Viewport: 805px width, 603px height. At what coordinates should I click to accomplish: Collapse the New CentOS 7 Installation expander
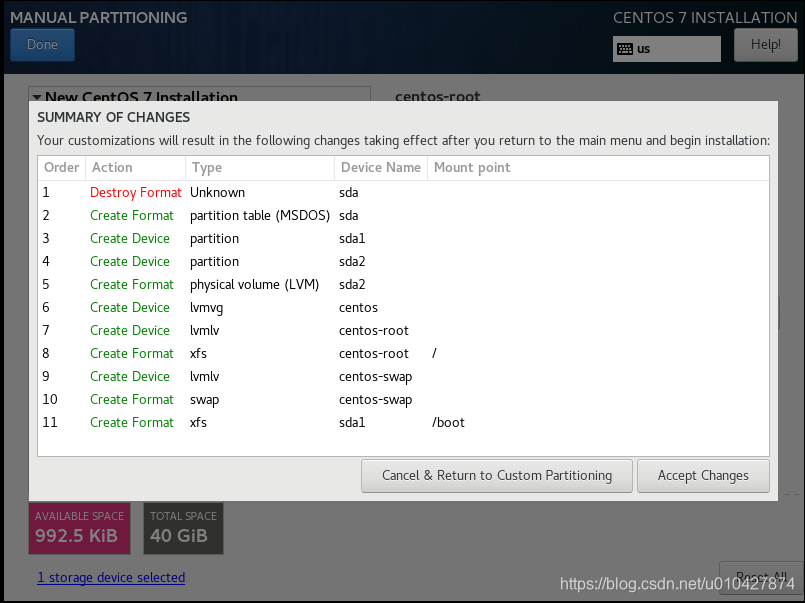(37, 97)
